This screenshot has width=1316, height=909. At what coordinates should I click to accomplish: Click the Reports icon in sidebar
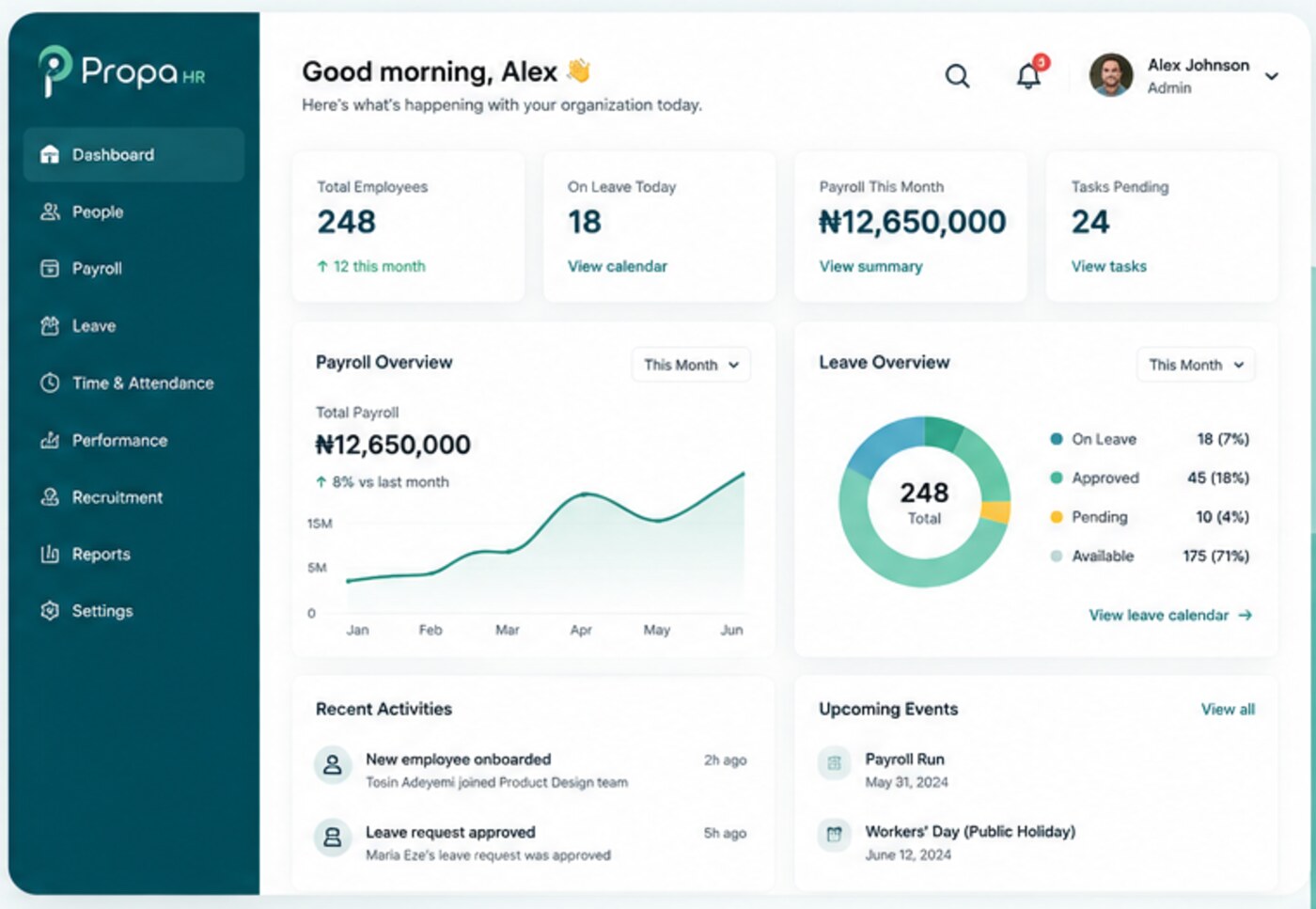pos(50,554)
